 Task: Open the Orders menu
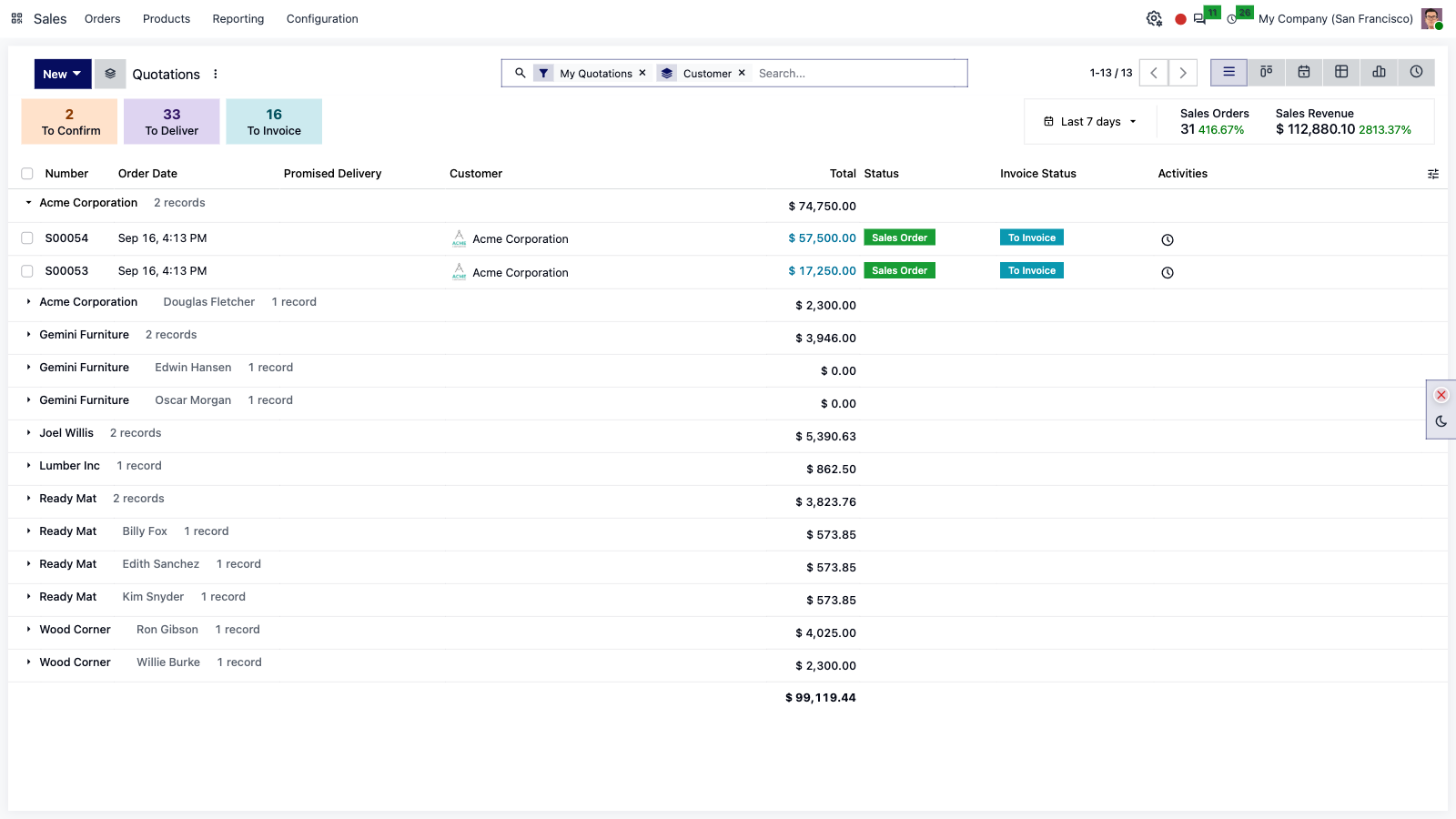tap(102, 18)
